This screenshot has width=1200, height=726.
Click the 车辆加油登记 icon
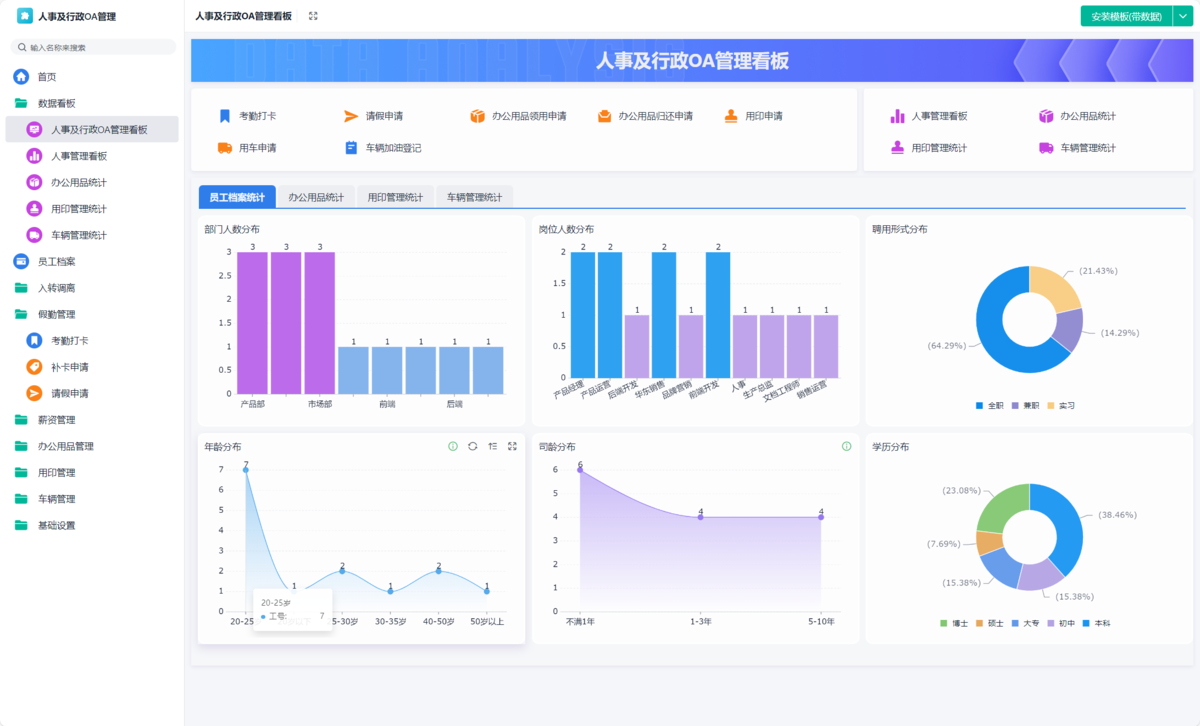[x=351, y=148]
